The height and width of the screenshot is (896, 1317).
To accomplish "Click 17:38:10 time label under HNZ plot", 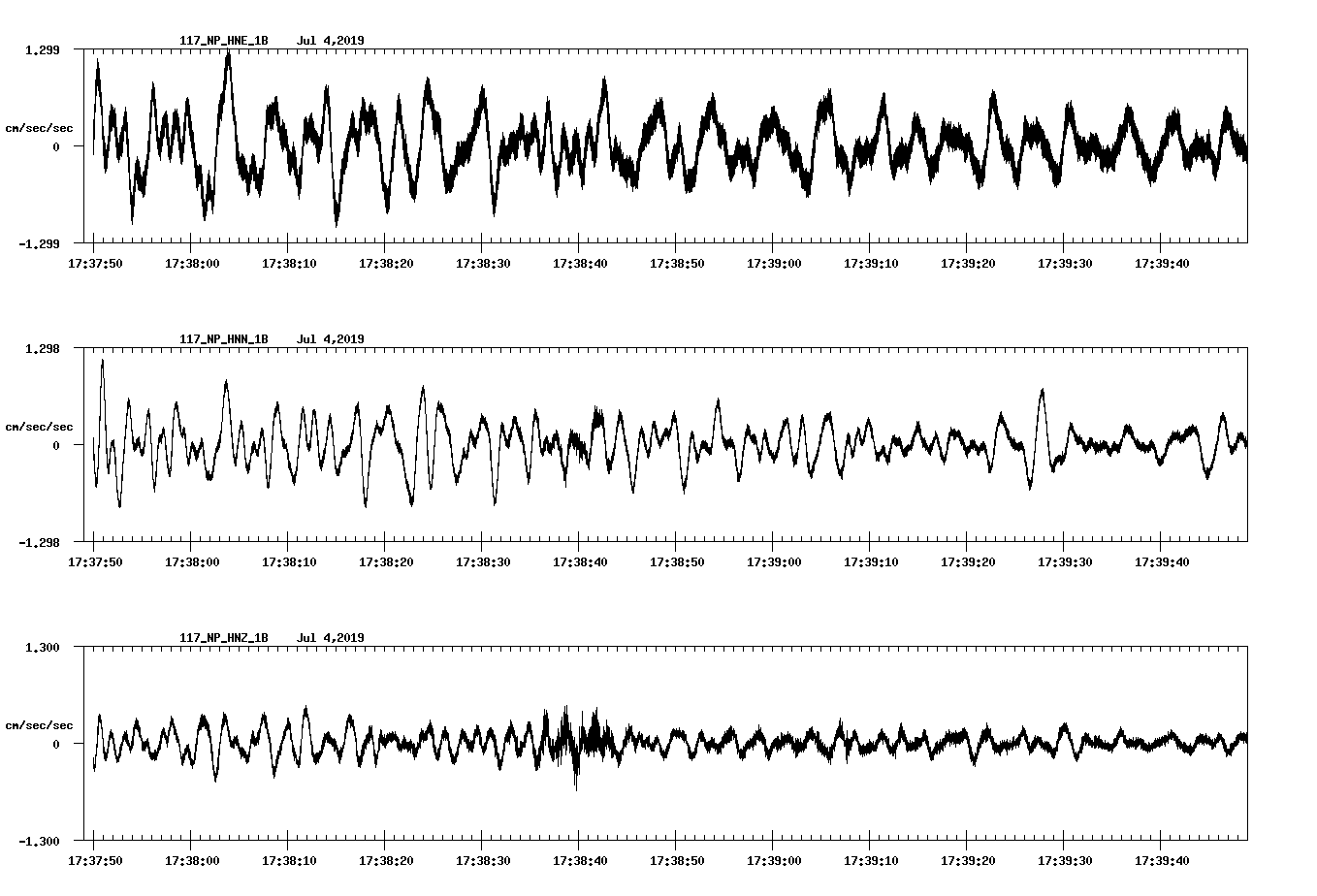I will click(x=288, y=860).
